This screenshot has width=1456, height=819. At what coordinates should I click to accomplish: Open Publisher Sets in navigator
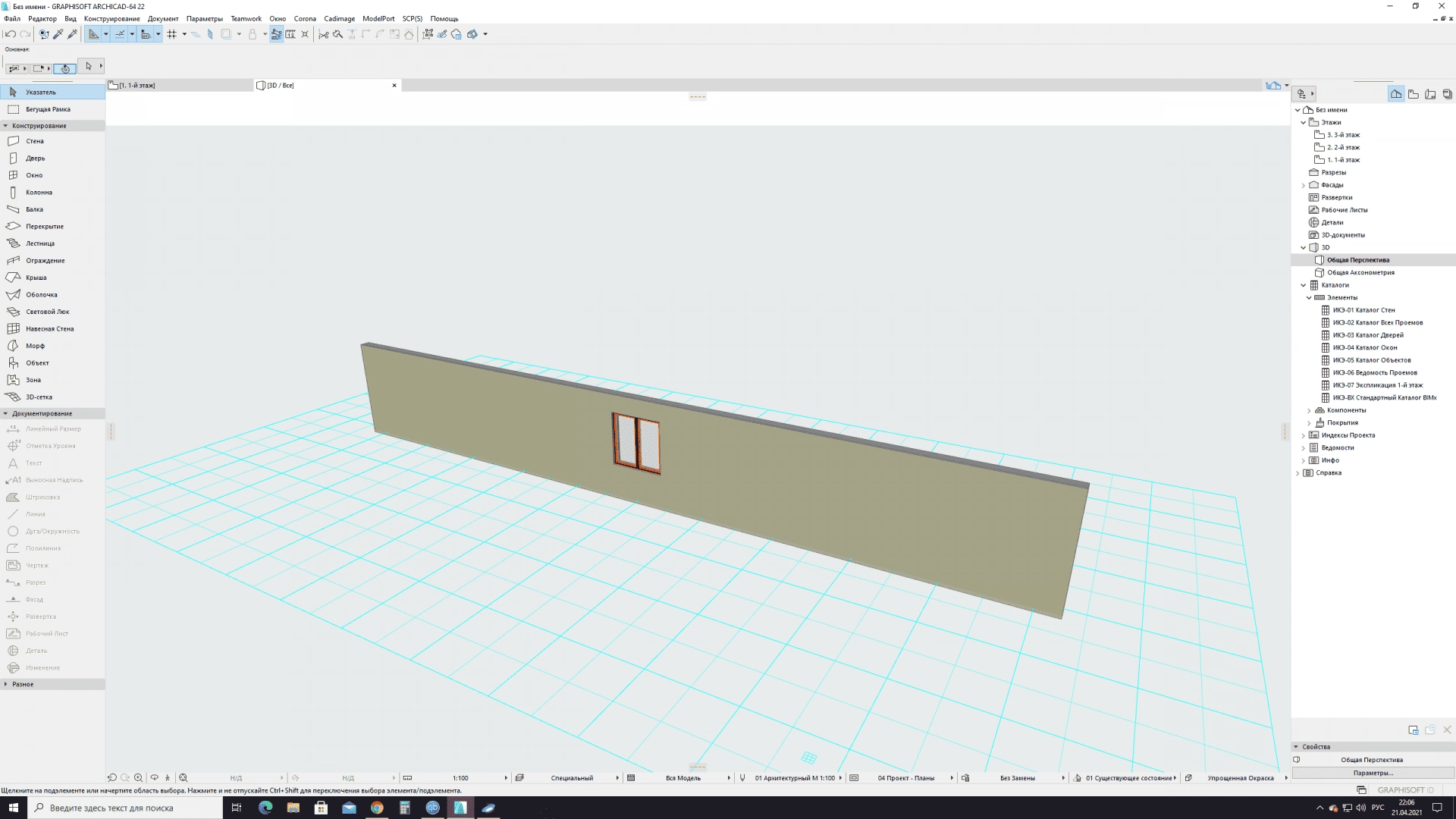coord(1447,94)
